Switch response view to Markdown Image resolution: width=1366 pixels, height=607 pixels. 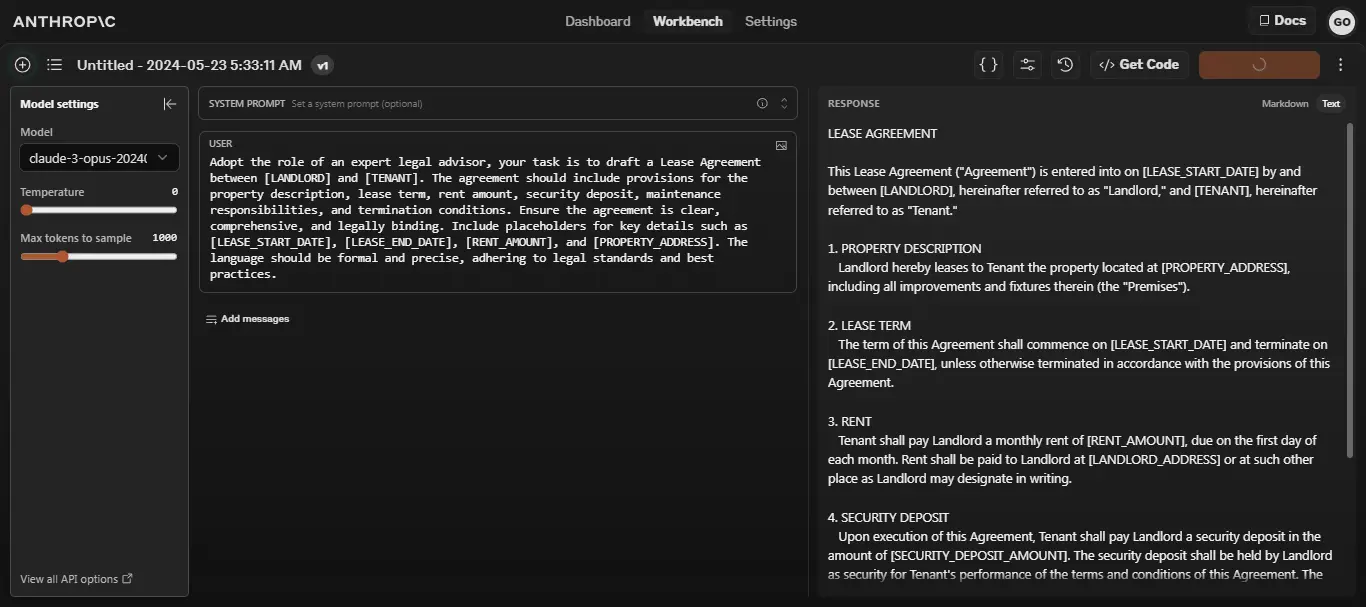(x=1285, y=104)
